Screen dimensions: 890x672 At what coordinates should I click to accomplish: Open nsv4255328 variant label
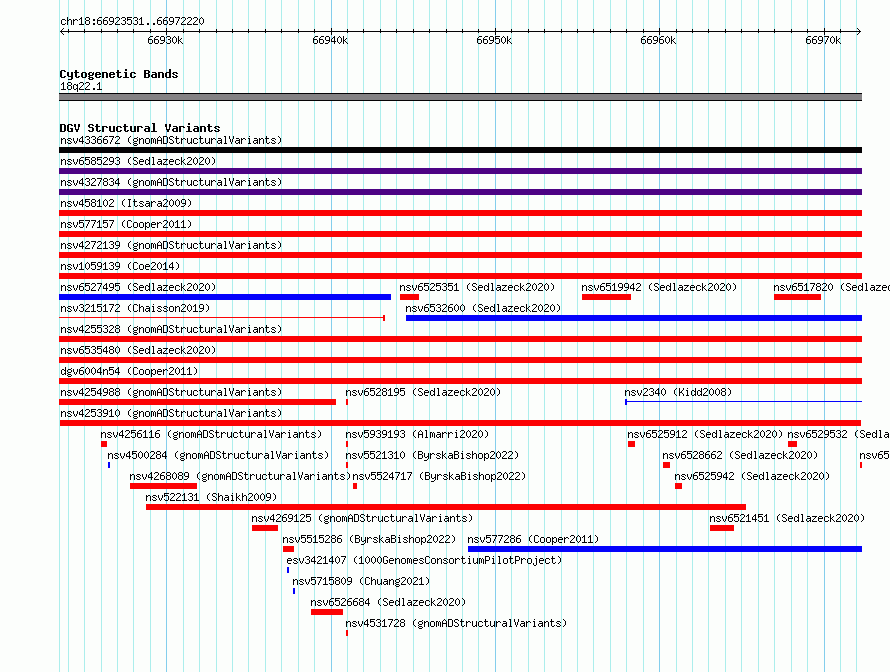tap(171, 329)
